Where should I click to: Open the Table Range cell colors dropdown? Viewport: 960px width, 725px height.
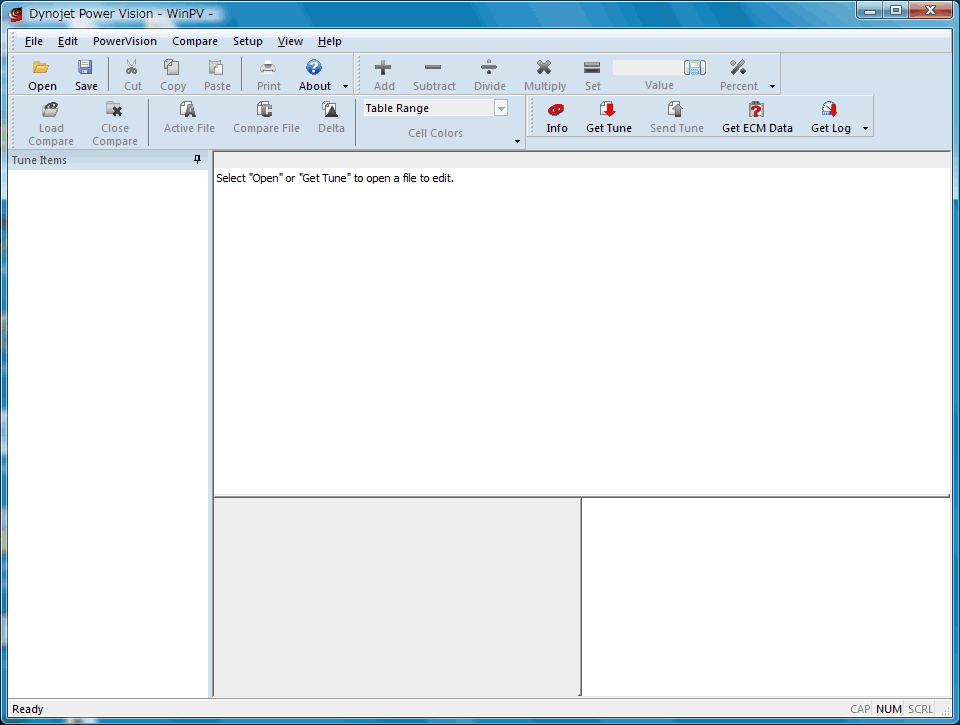point(501,108)
